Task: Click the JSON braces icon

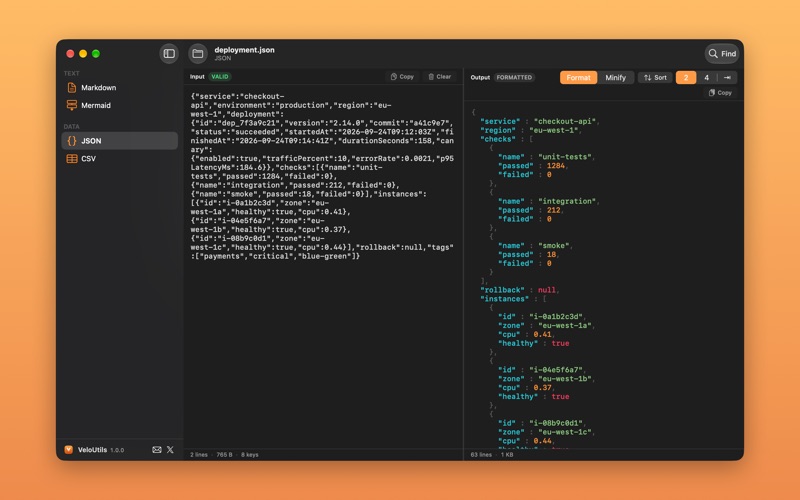Action: (x=72, y=141)
